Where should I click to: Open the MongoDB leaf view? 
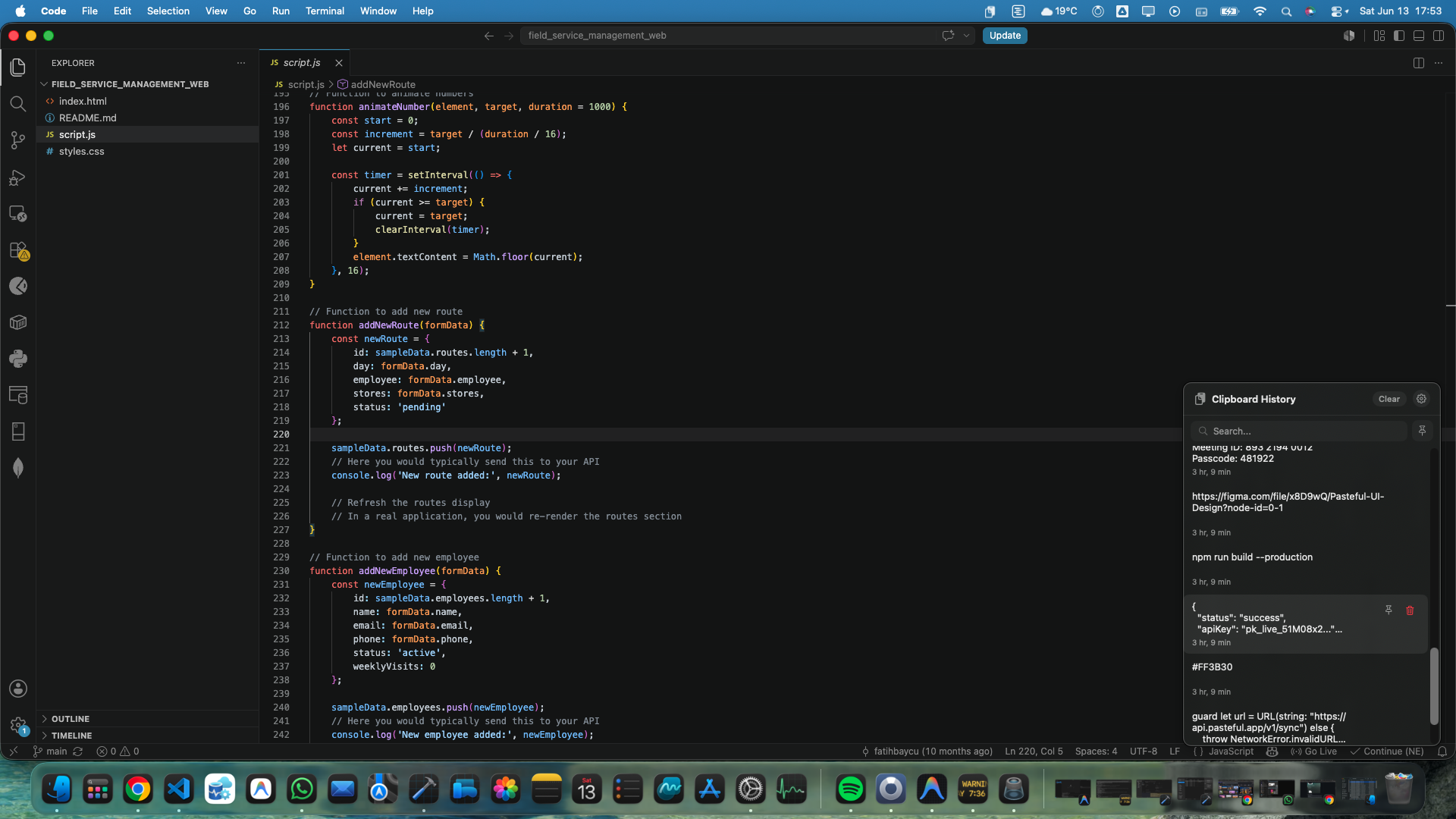tap(18, 468)
